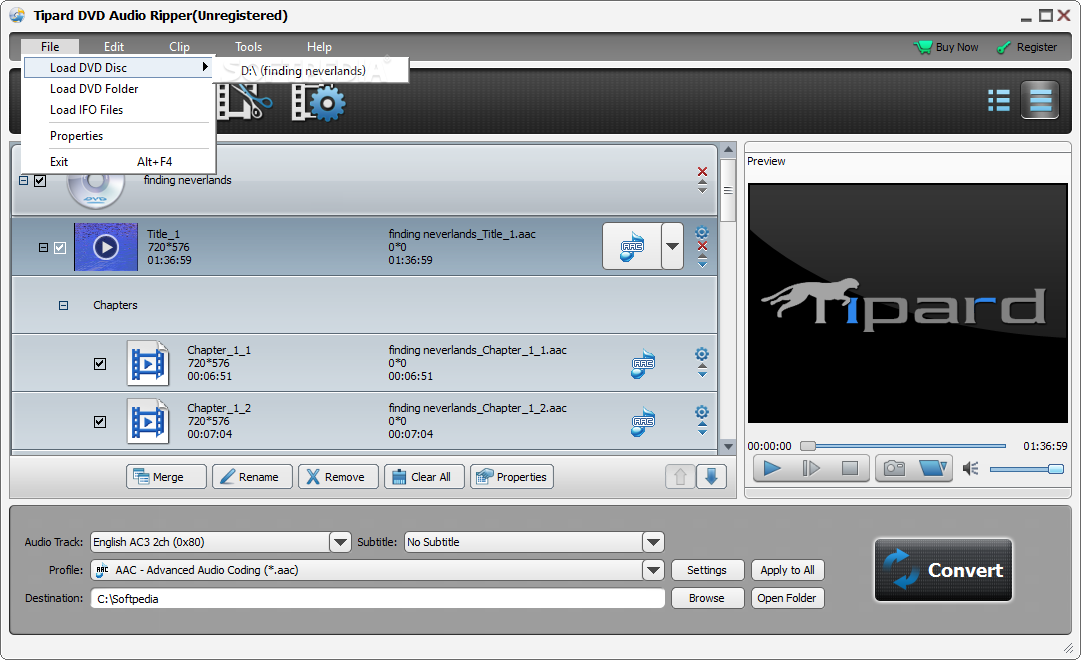Remove finding neverlands disc with red X

(702, 171)
